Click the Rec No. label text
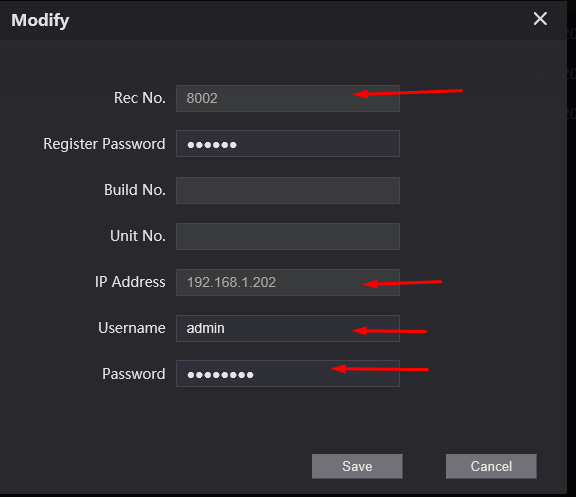This screenshot has width=576, height=497. 140,98
